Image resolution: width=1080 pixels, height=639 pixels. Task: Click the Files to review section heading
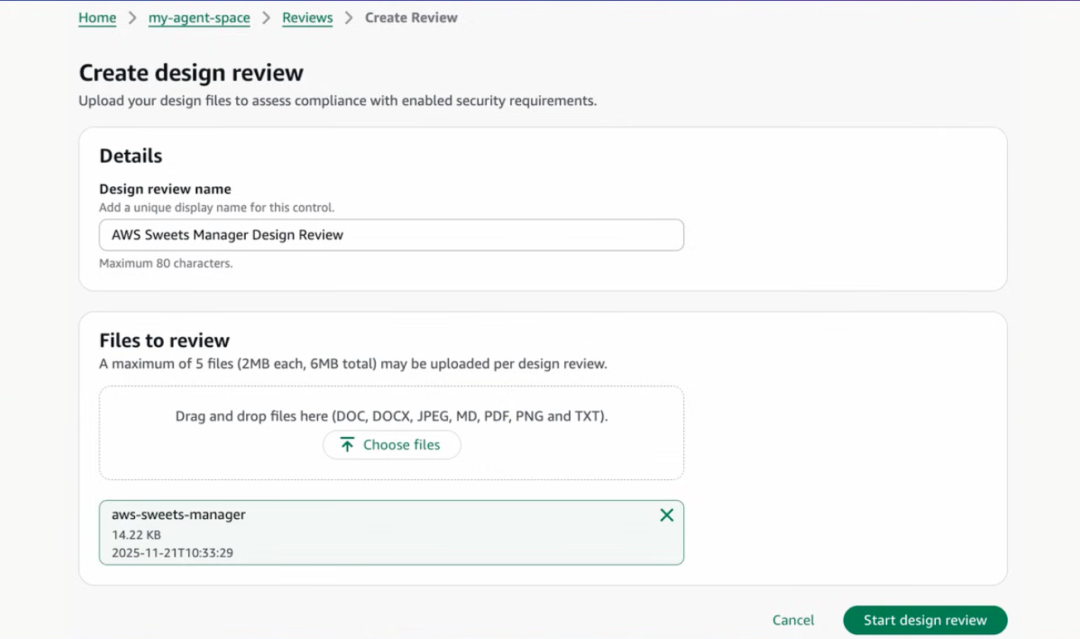pyautogui.click(x=164, y=340)
